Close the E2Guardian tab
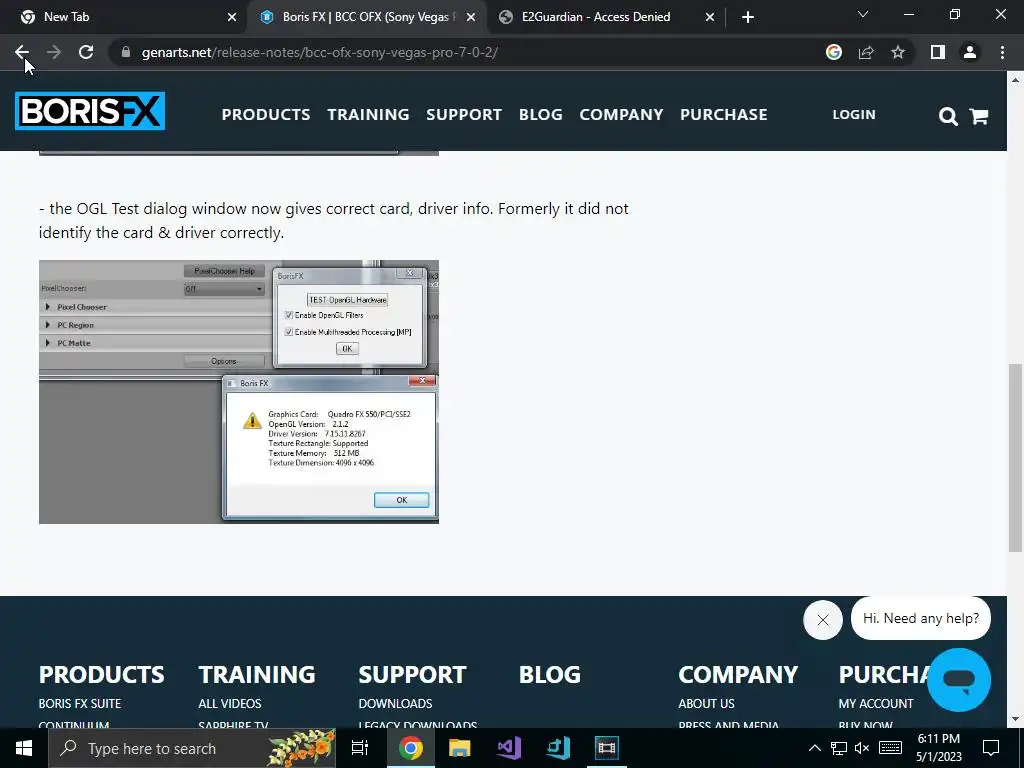1024x768 pixels. coord(710,18)
